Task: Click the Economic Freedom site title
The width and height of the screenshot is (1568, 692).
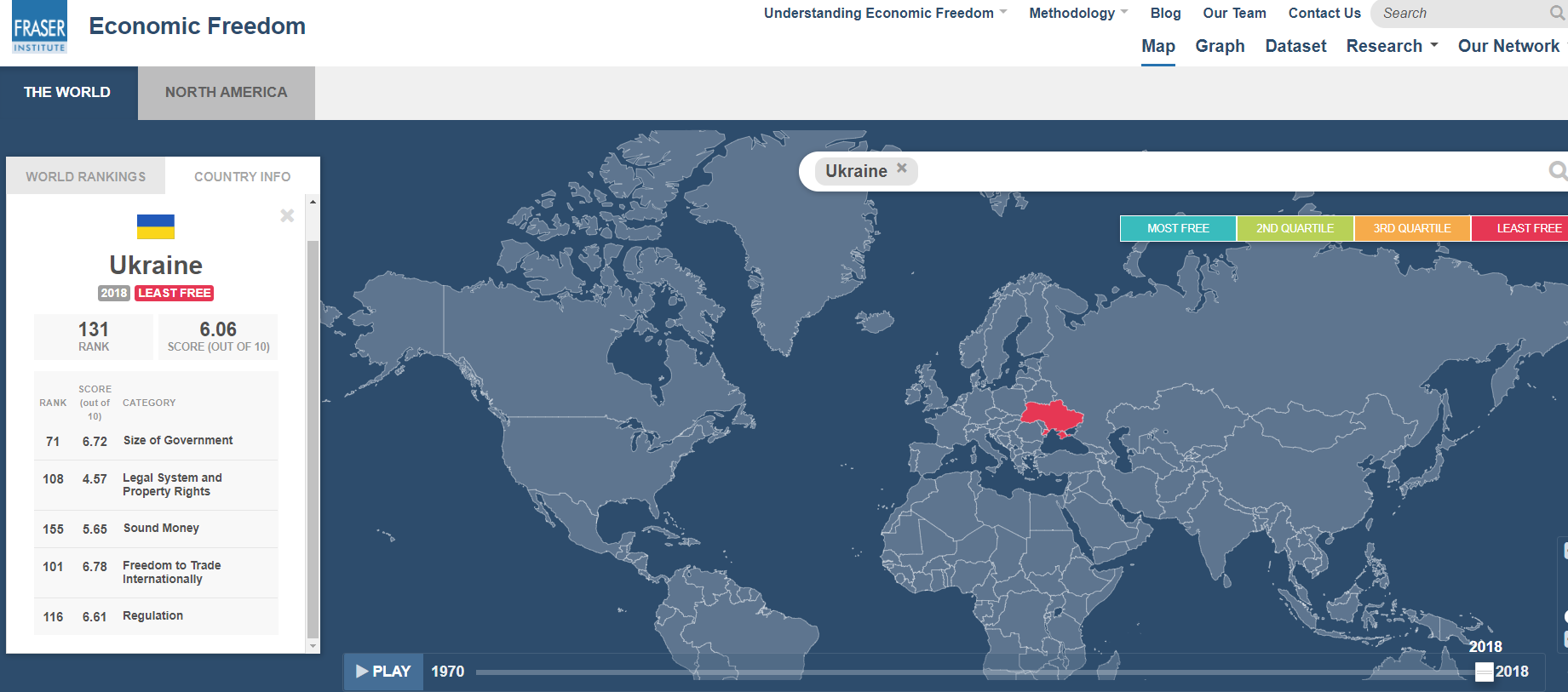Action: [198, 26]
